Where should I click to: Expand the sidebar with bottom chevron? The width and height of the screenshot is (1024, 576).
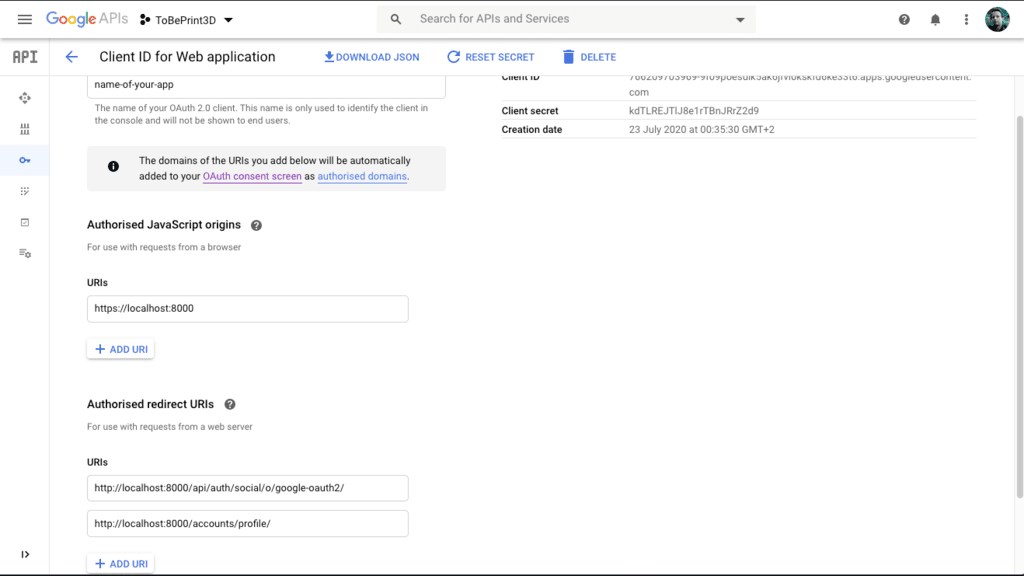click(x=25, y=554)
